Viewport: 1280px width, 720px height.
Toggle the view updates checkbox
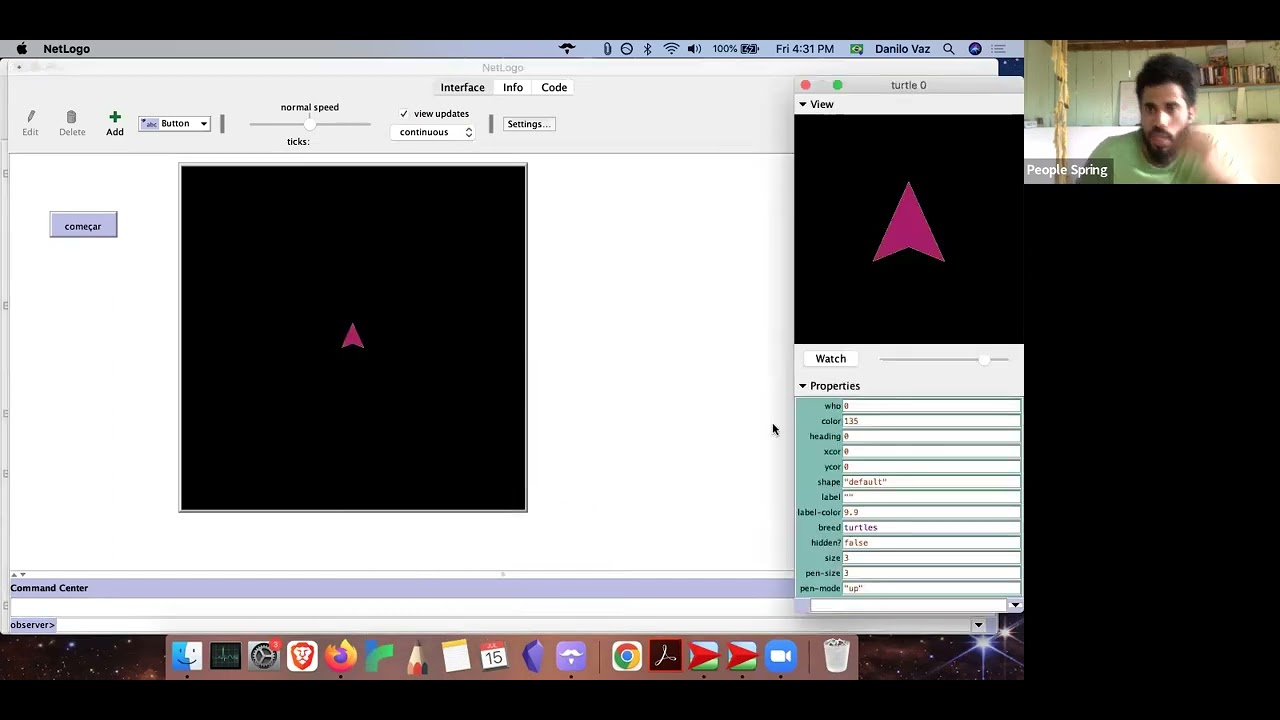(404, 114)
